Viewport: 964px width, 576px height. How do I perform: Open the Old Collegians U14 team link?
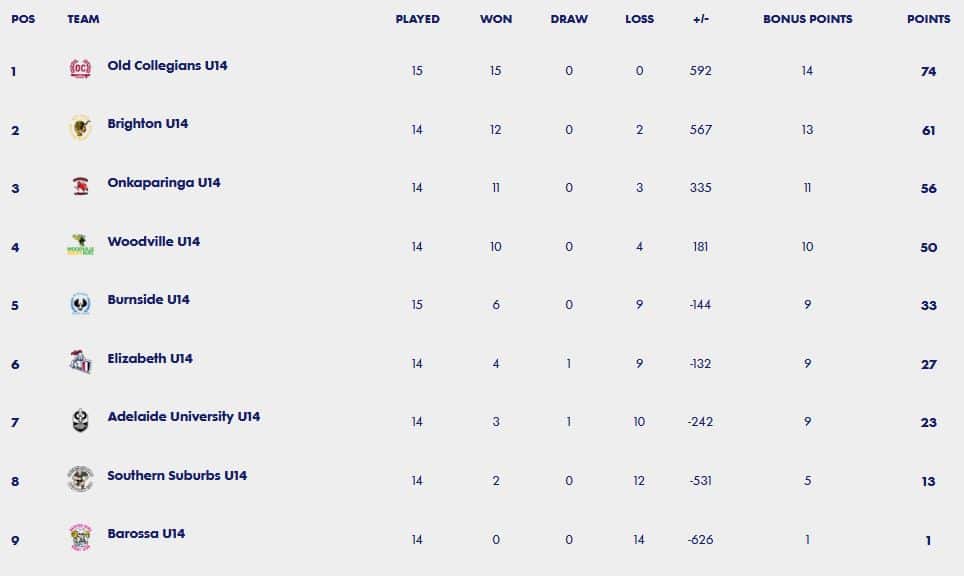[x=167, y=65]
